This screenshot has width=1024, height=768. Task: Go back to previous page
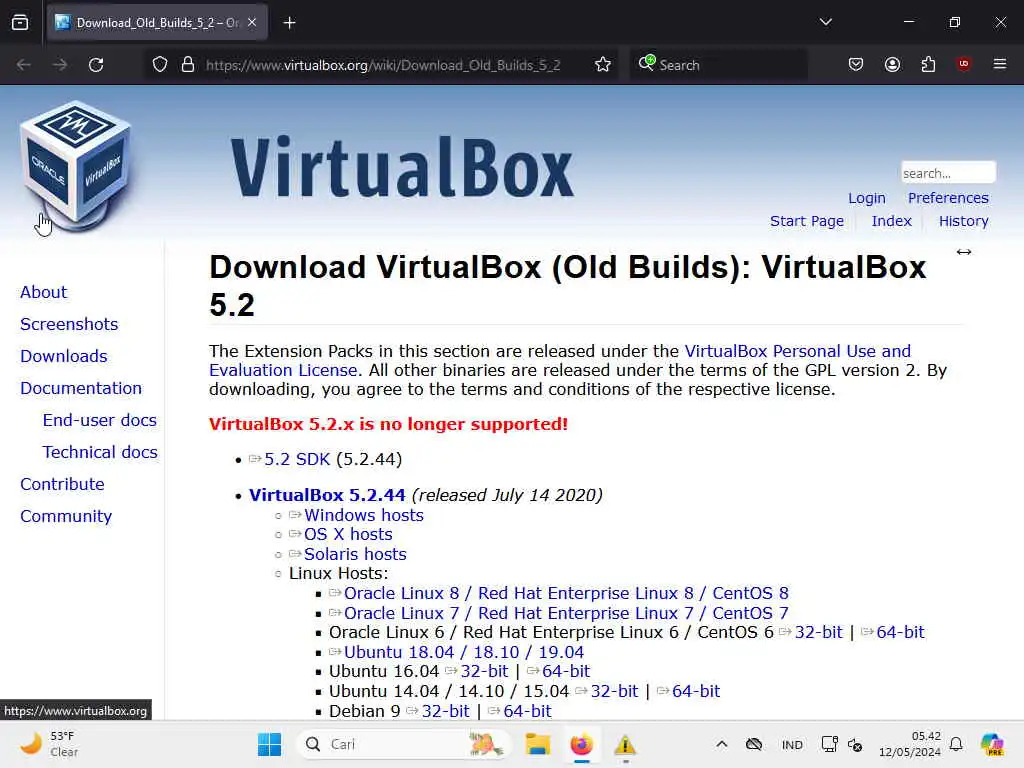24,65
